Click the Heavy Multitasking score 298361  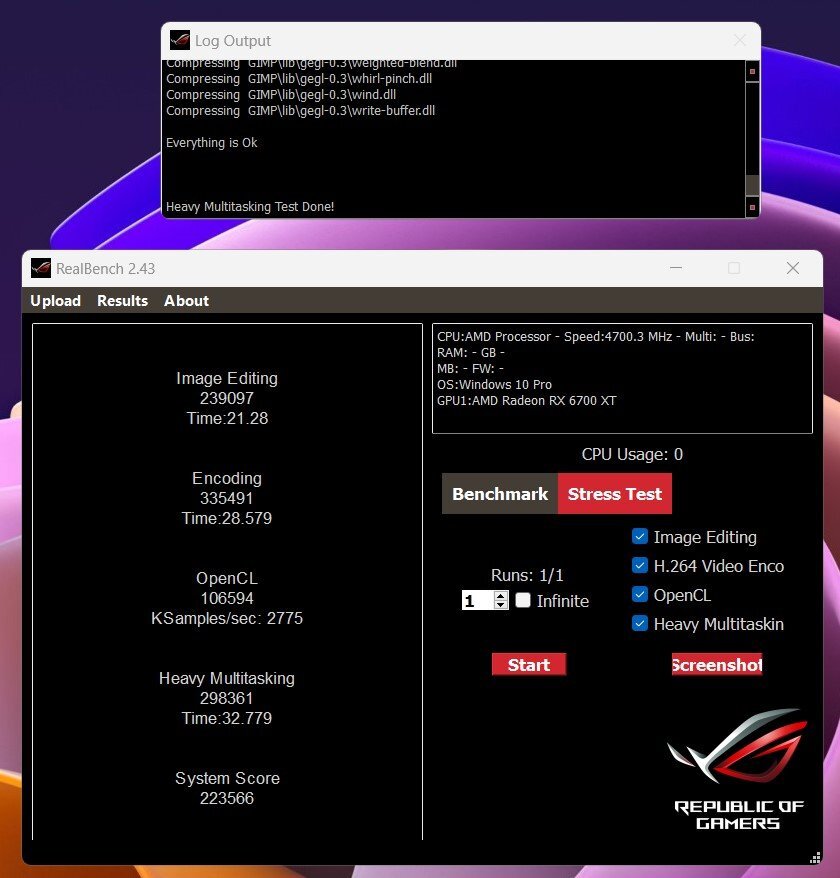227,698
